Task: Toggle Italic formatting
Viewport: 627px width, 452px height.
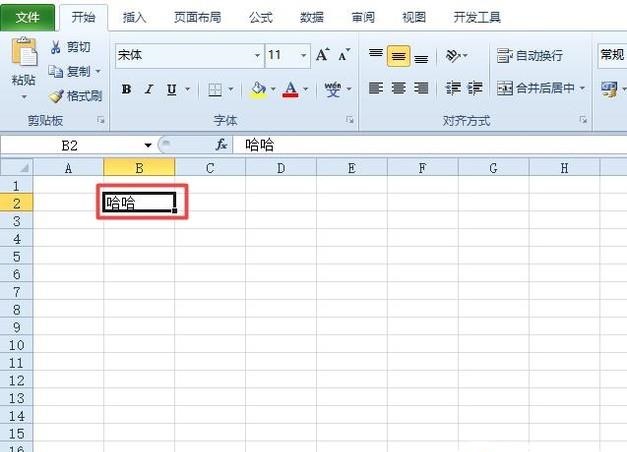Action: pyautogui.click(x=149, y=89)
